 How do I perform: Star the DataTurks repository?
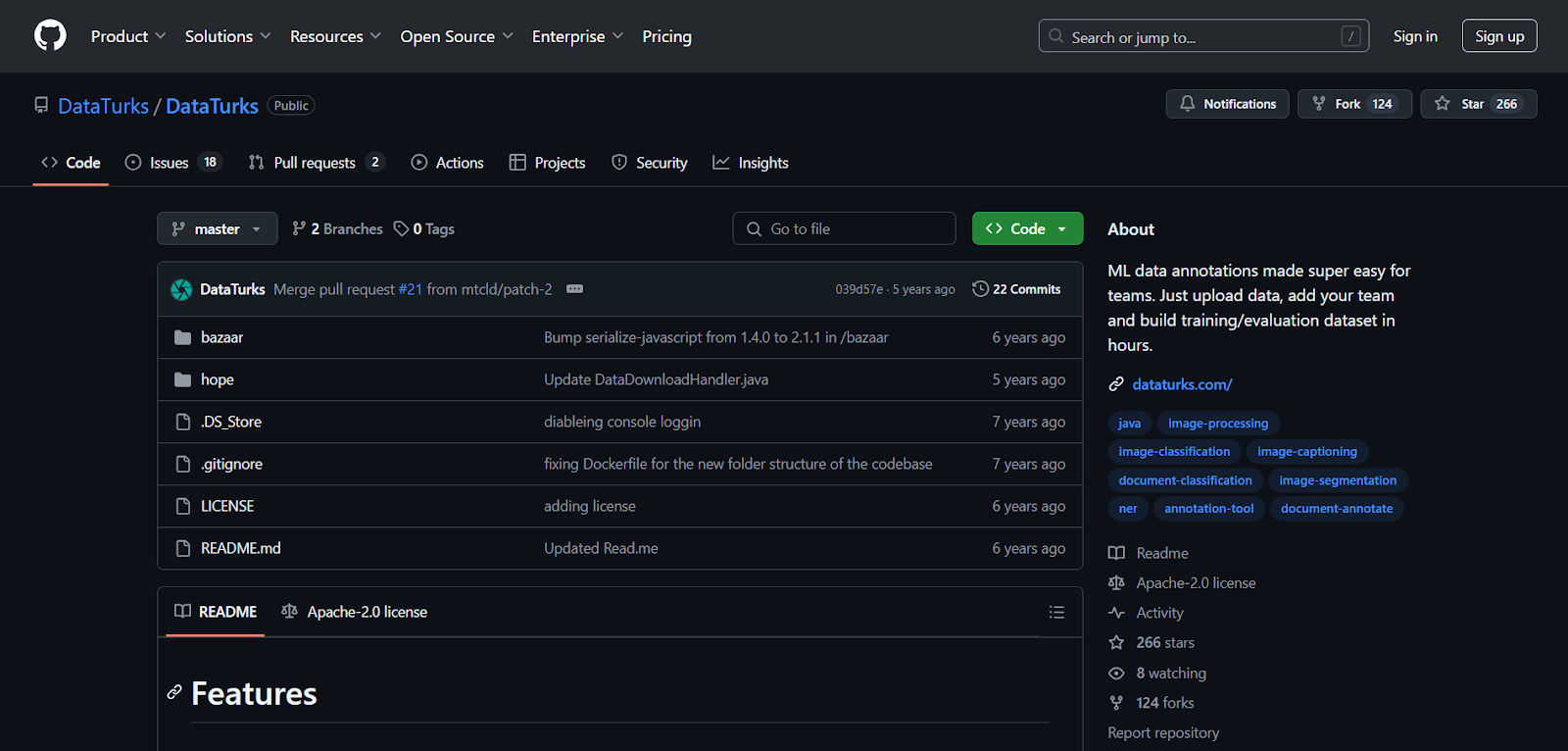click(x=1479, y=104)
